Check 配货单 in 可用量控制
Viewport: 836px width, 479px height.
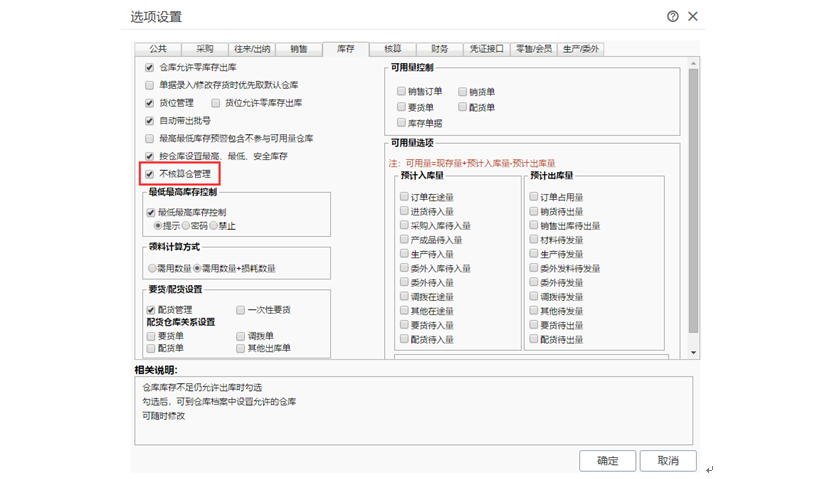click(463, 107)
